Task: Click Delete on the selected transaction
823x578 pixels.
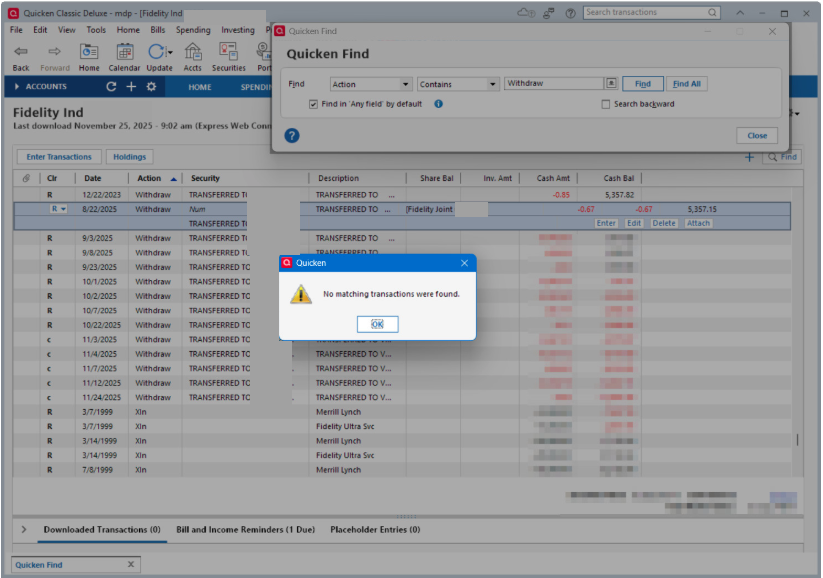Action: click(x=663, y=223)
